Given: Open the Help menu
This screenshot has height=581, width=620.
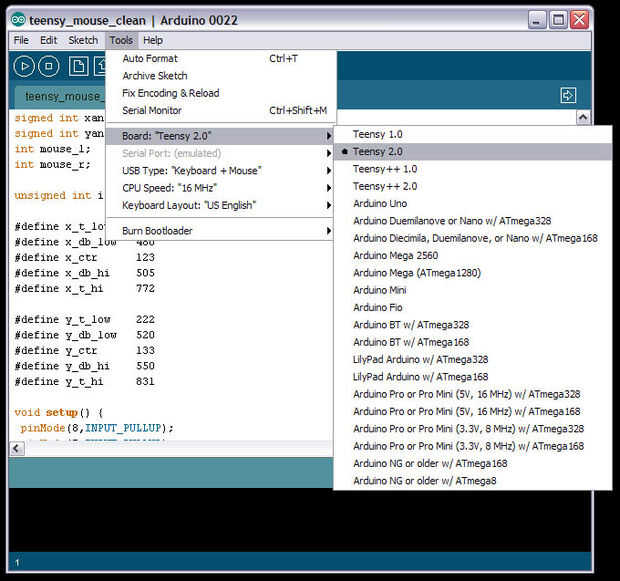Looking at the screenshot, I should (x=153, y=40).
